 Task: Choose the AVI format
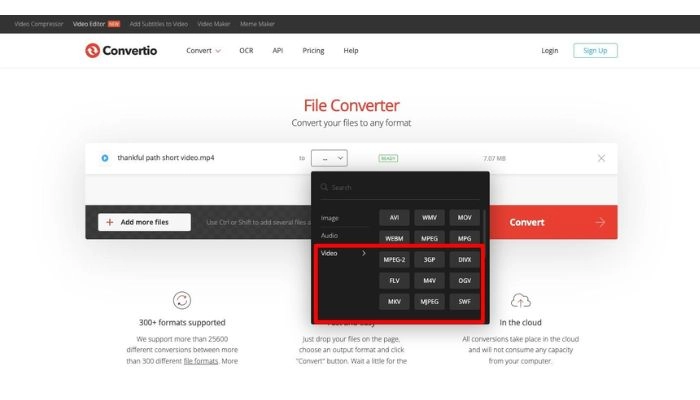[394, 217]
